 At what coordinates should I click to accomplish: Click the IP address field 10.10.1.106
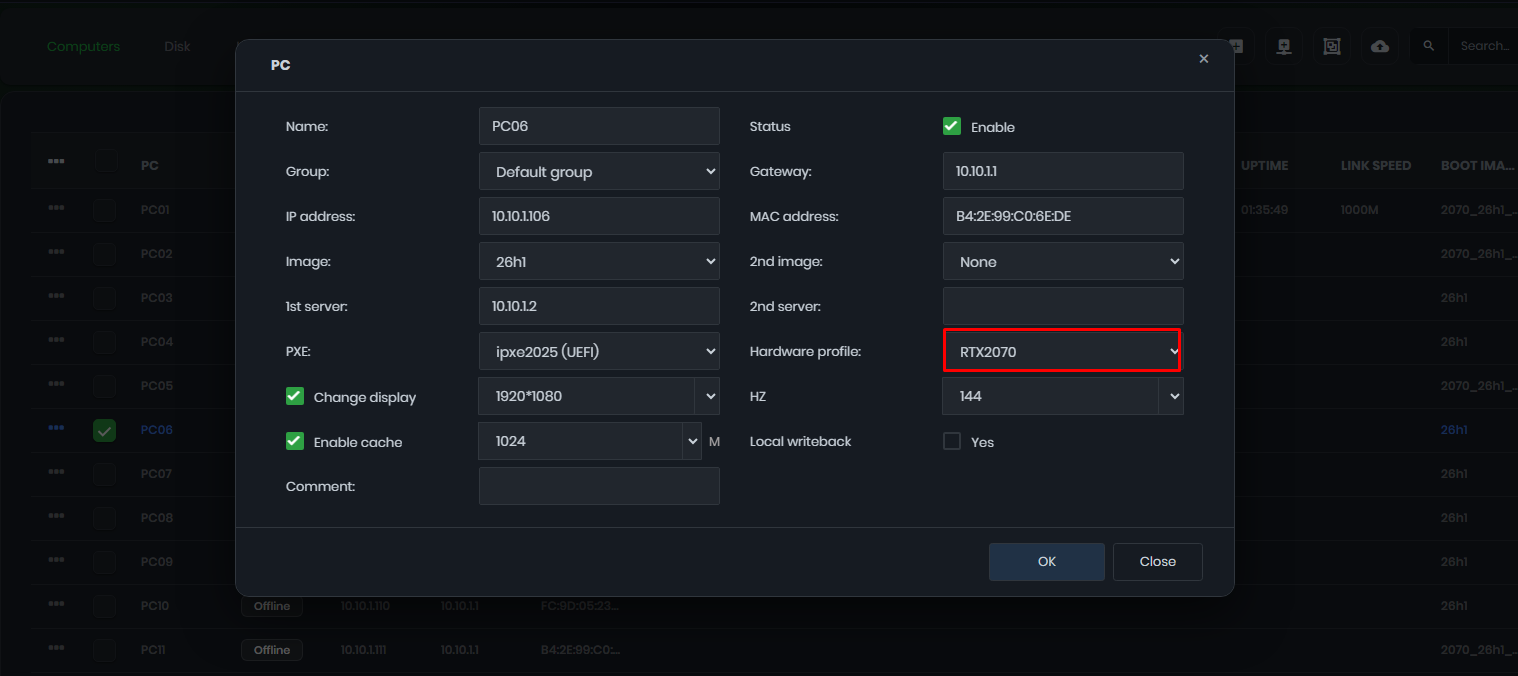pyautogui.click(x=599, y=216)
